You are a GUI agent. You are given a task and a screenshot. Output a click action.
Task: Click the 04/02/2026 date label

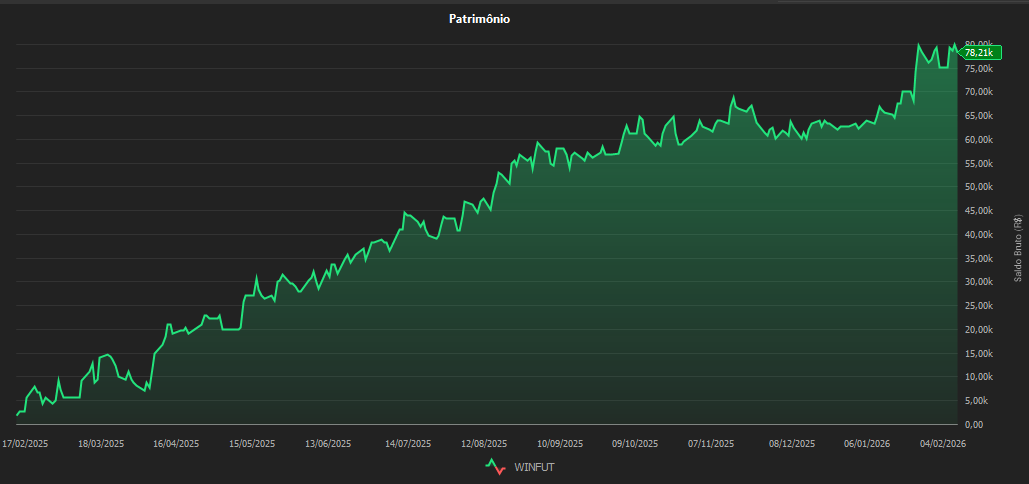pyautogui.click(x=942, y=443)
